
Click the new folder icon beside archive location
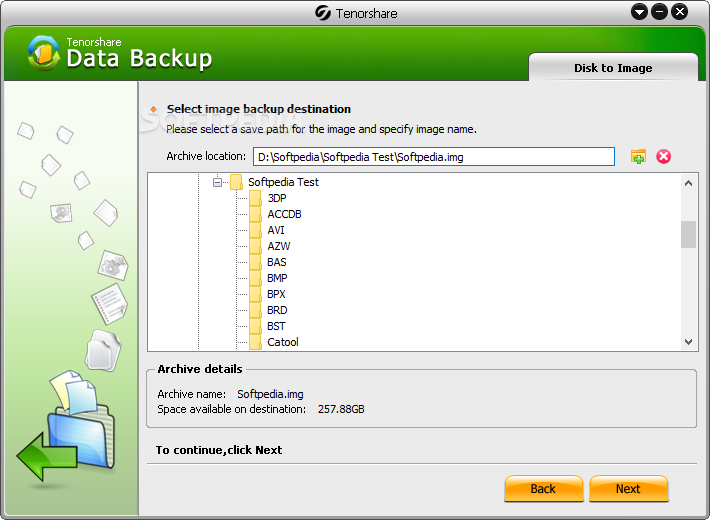[x=638, y=157]
